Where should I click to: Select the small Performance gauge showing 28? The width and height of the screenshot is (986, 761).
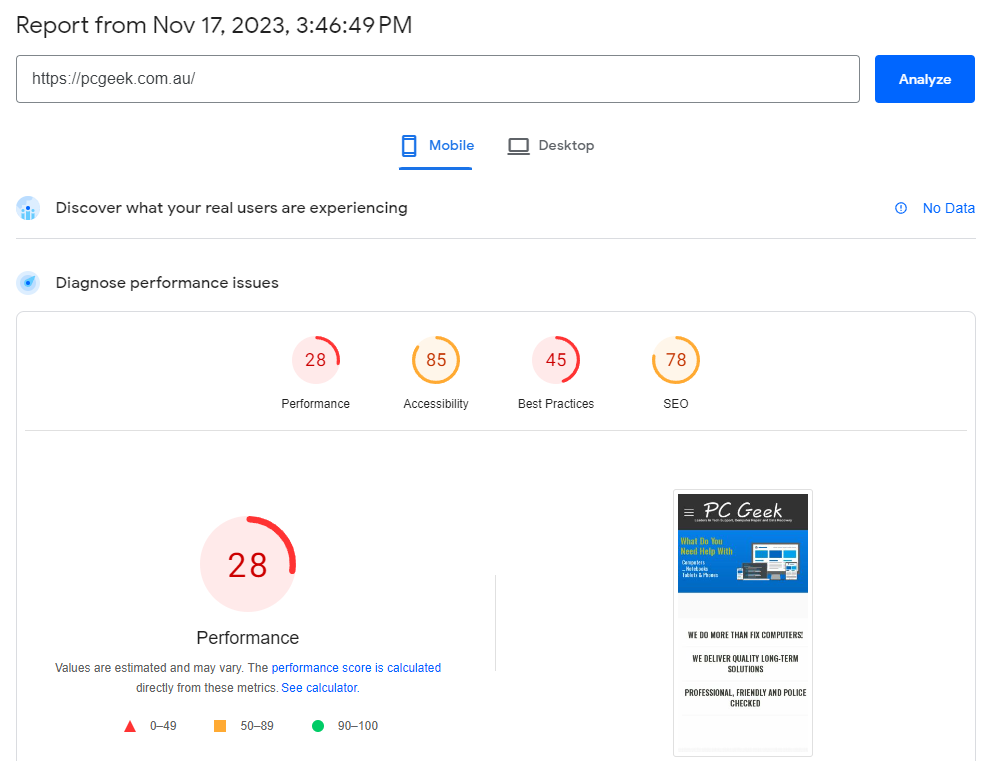316,360
